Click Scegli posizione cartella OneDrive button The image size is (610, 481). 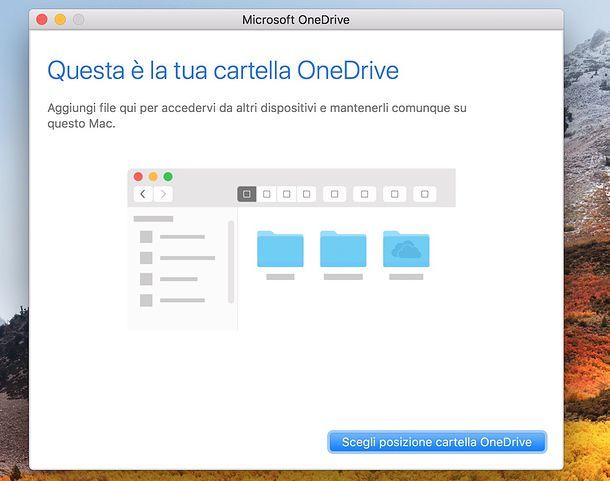437,442
